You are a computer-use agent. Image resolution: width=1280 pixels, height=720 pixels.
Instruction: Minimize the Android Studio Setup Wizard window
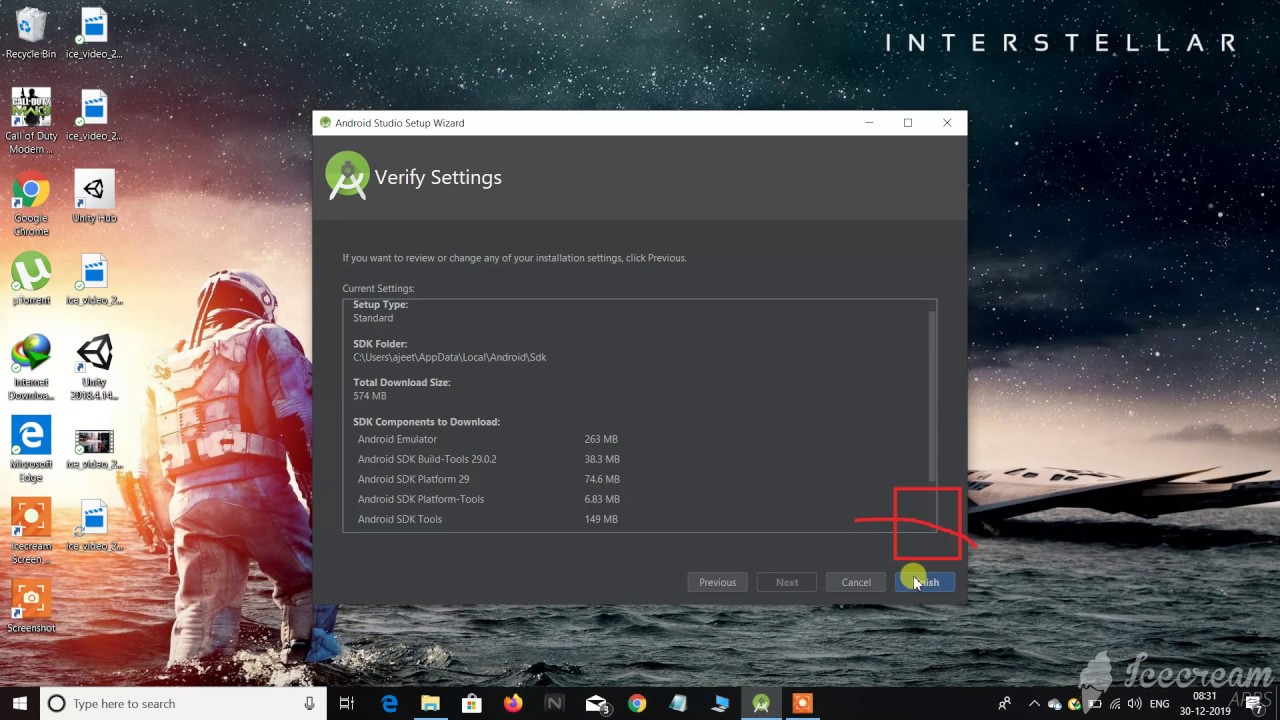pos(869,123)
